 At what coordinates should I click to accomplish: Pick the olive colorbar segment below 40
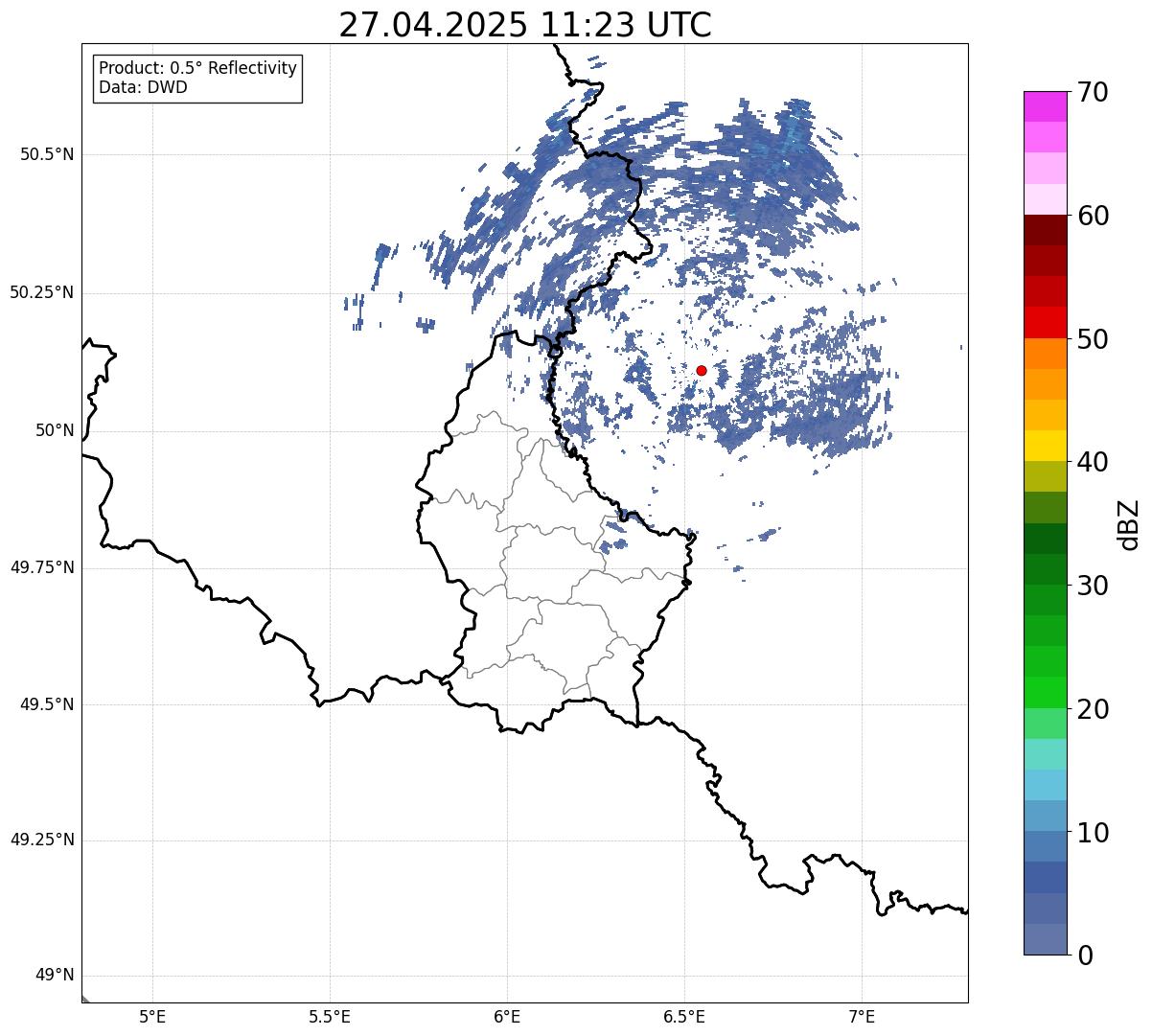1045,476
